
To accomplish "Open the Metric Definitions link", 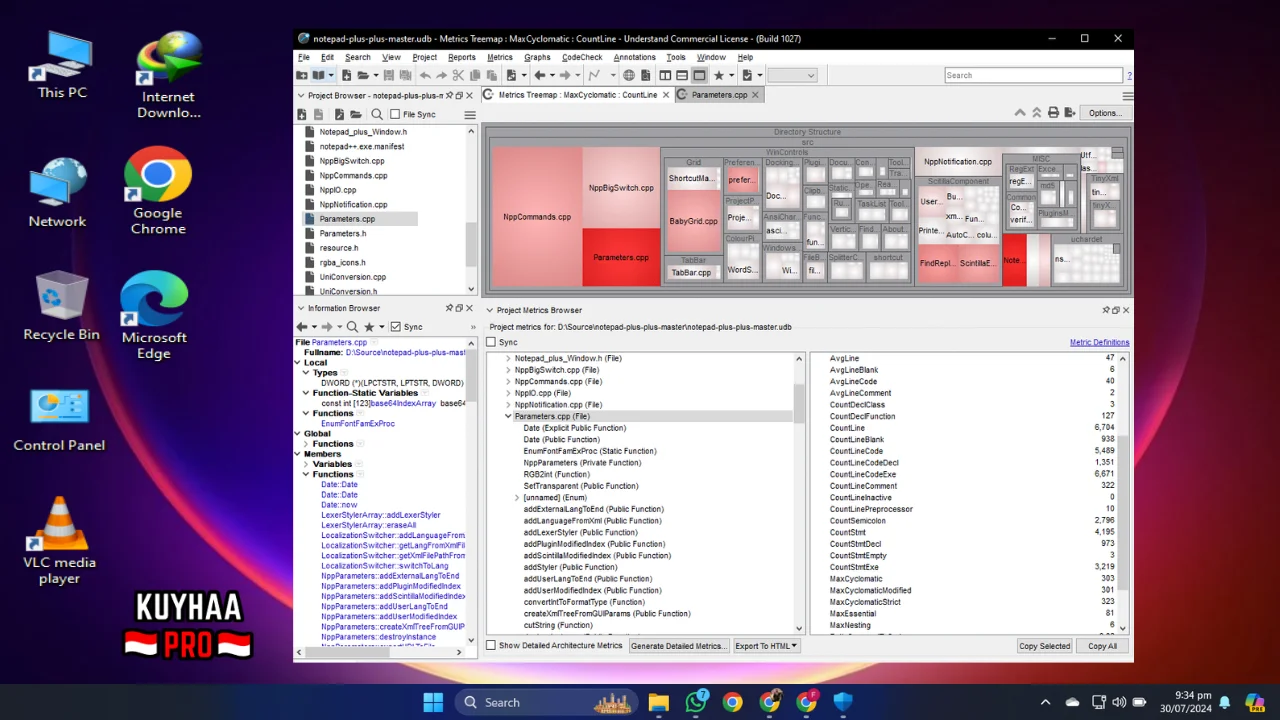I will [x=1099, y=342].
